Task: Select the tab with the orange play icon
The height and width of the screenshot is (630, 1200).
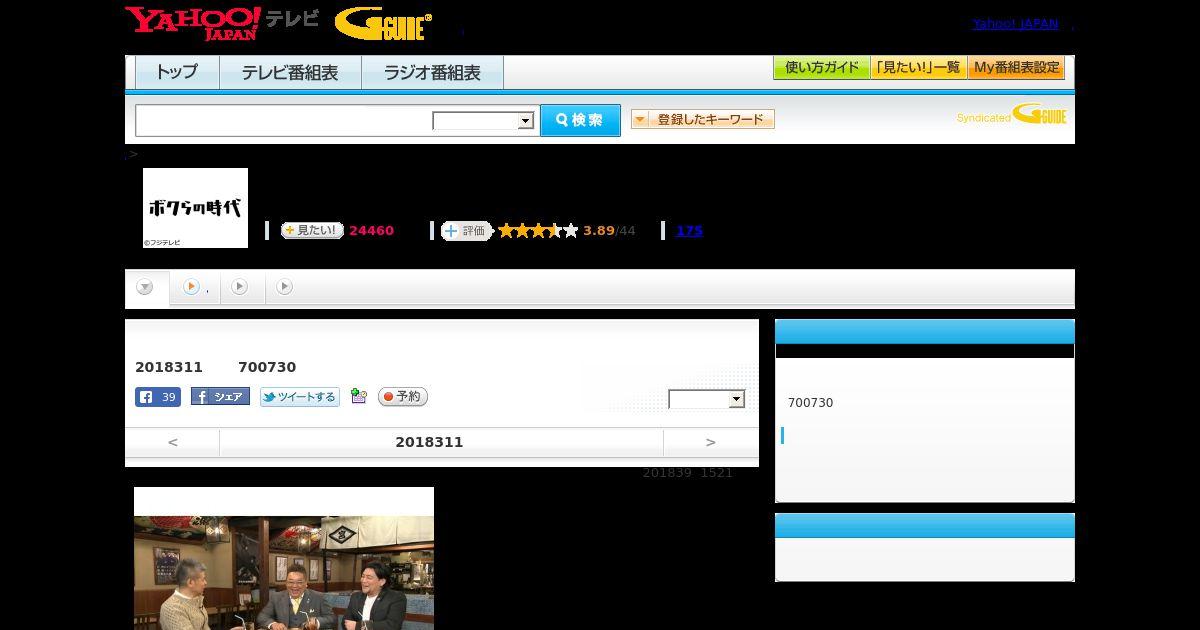Action: pos(195,287)
